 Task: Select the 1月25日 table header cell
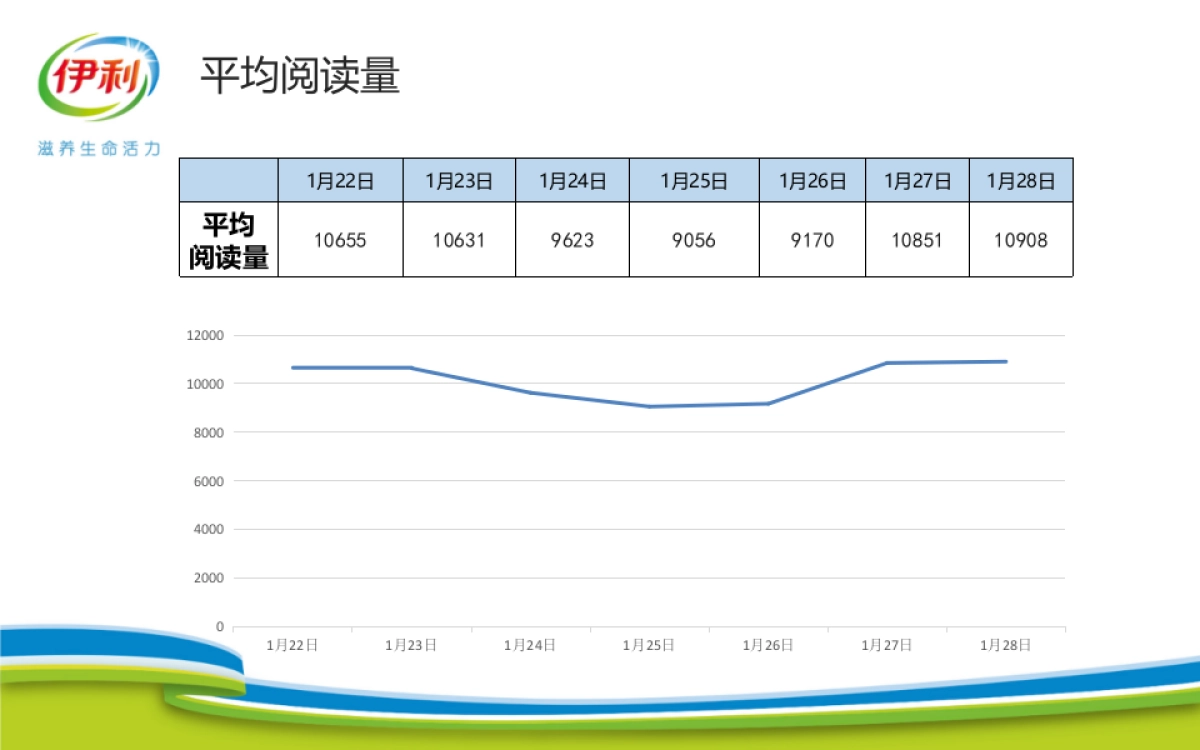[x=694, y=180]
